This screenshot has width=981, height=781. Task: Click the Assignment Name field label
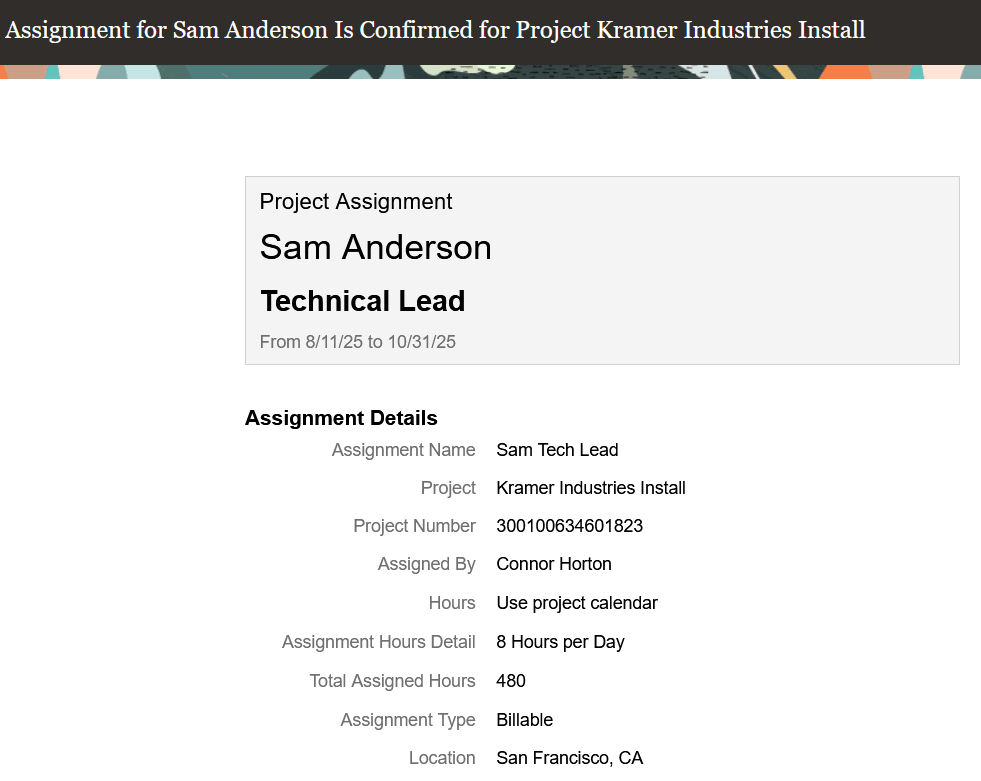pos(404,450)
